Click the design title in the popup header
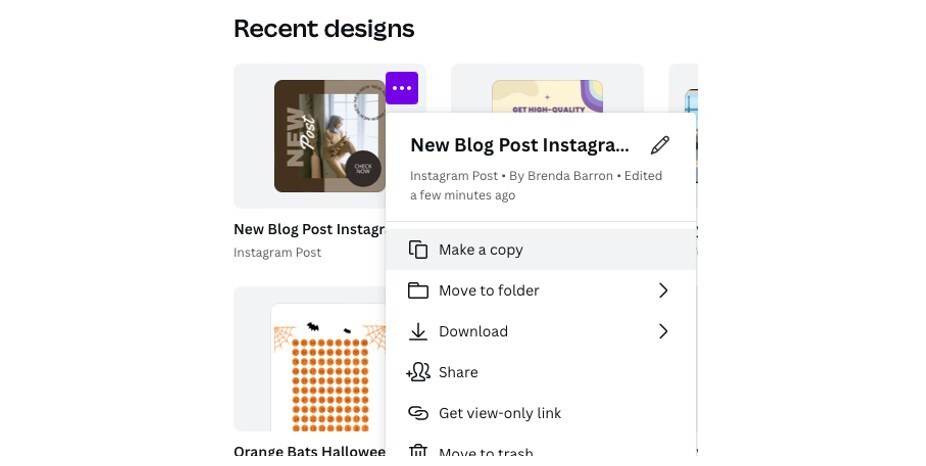Image resolution: width=926 pixels, height=466 pixels. point(520,145)
